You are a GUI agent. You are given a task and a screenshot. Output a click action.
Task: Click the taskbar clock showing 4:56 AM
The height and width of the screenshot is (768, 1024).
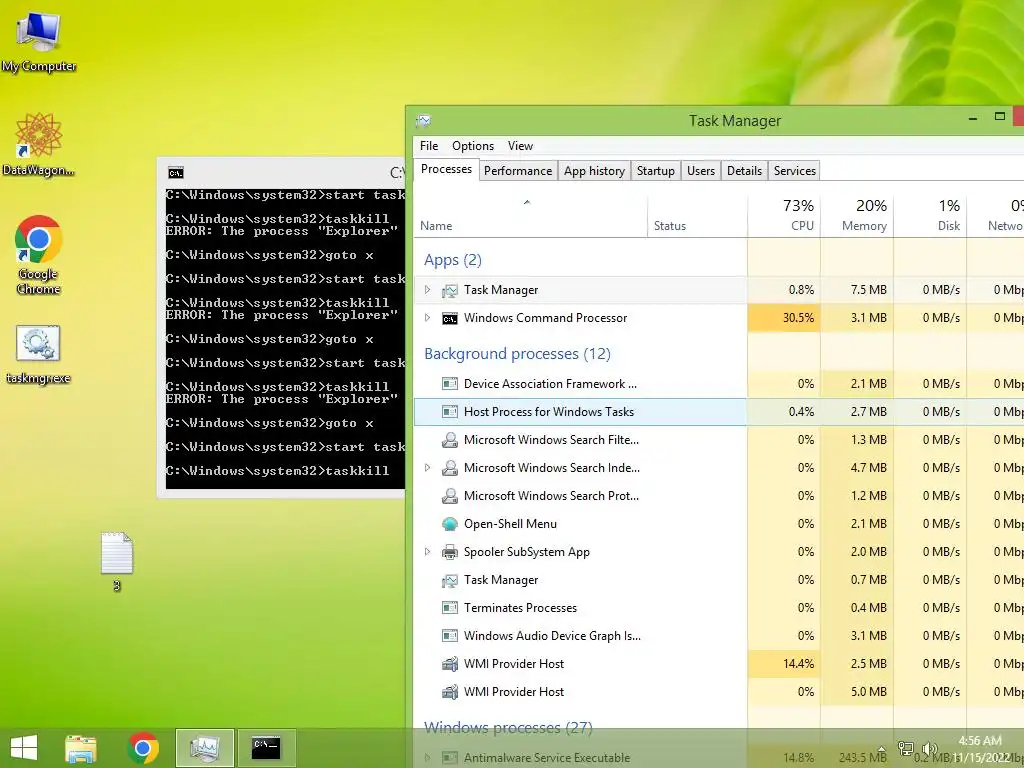point(980,749)
